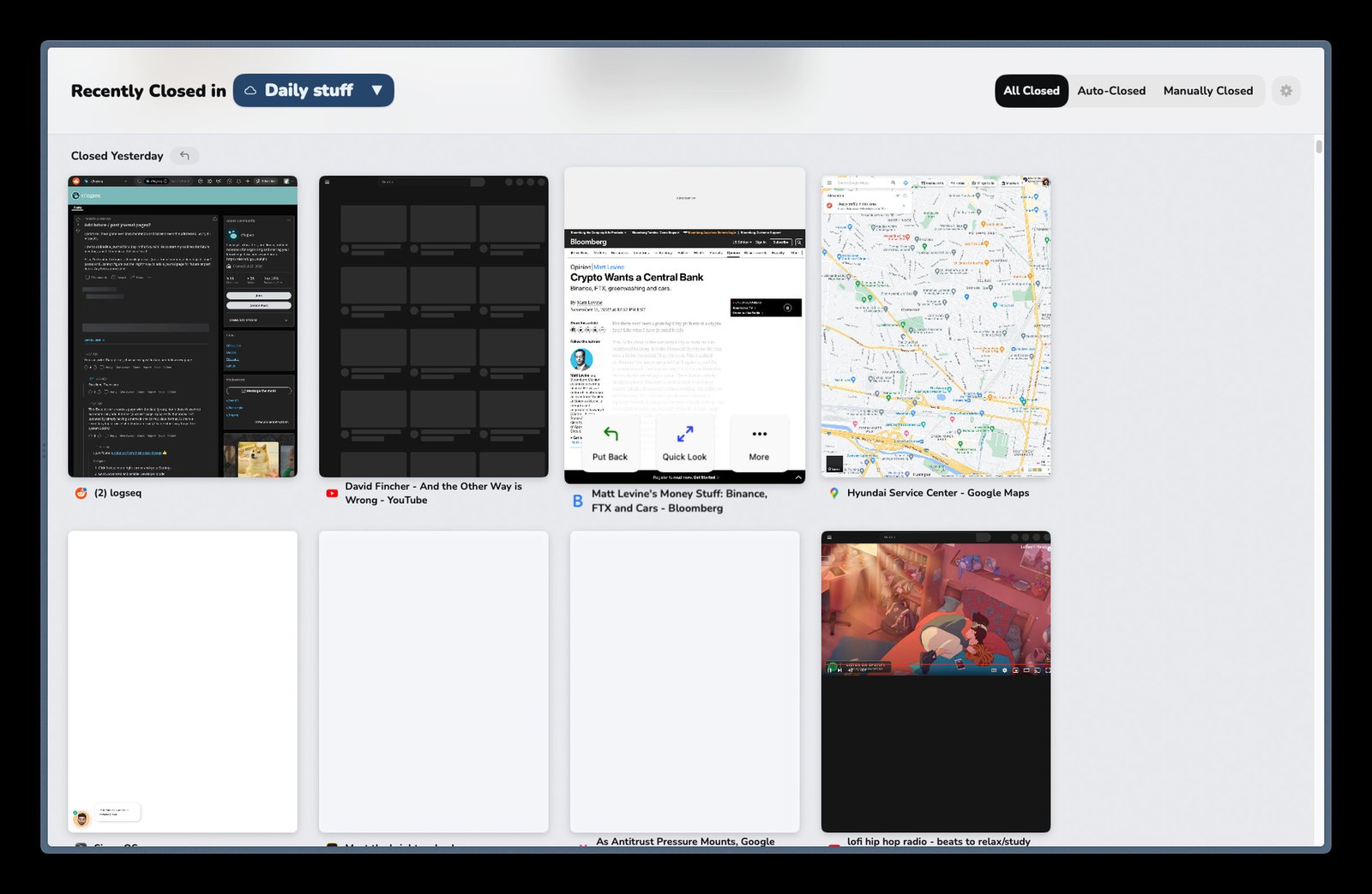1372x894 pixels.
Task: Show only Manually Closed pages
Action: tap(1207, 91)
